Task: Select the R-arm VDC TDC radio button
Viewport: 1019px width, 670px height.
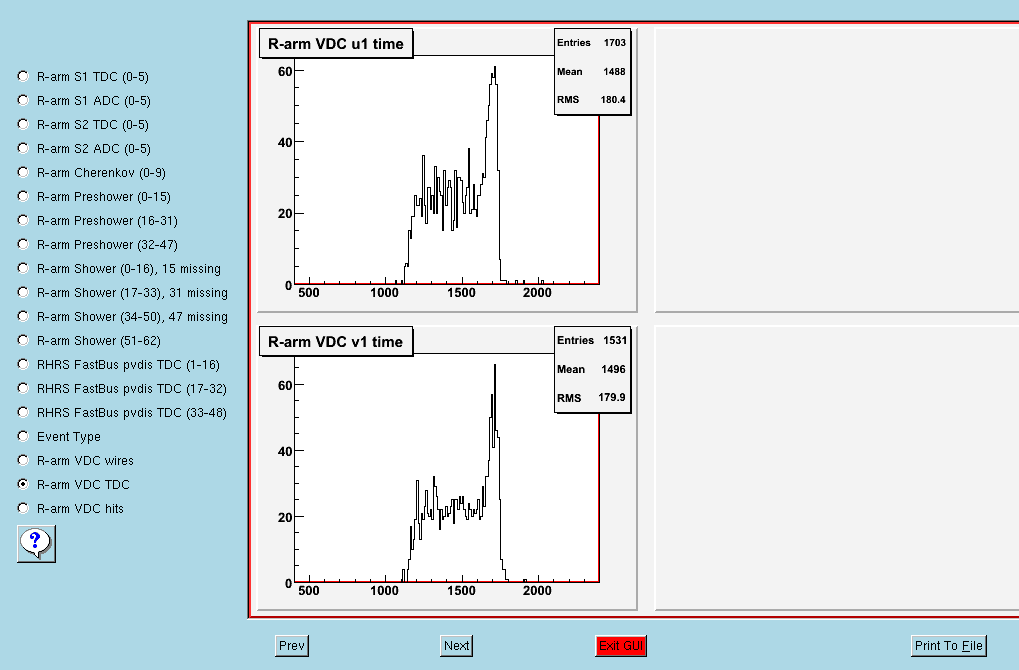Action: (23, 485)
